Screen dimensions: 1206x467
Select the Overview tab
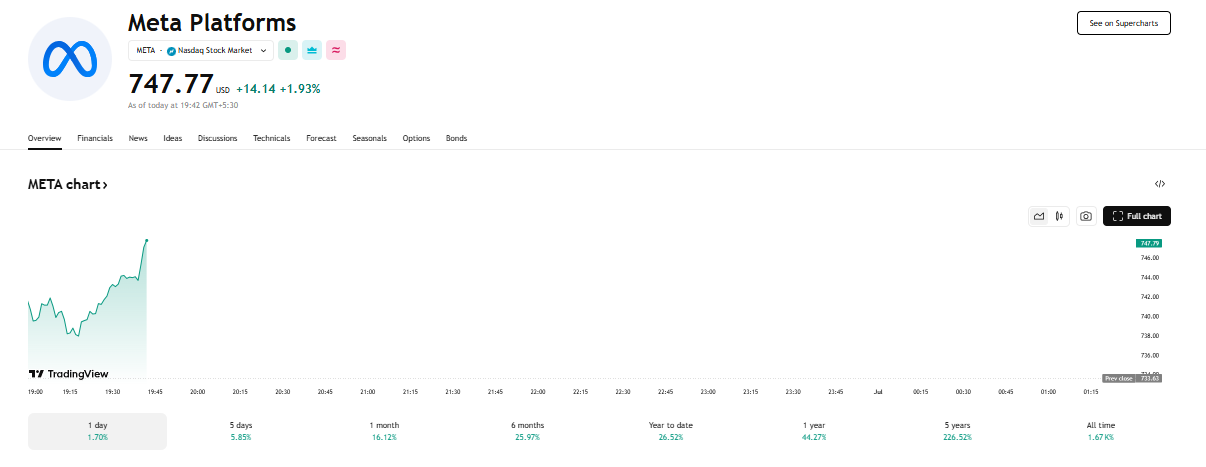coord(44,138)
